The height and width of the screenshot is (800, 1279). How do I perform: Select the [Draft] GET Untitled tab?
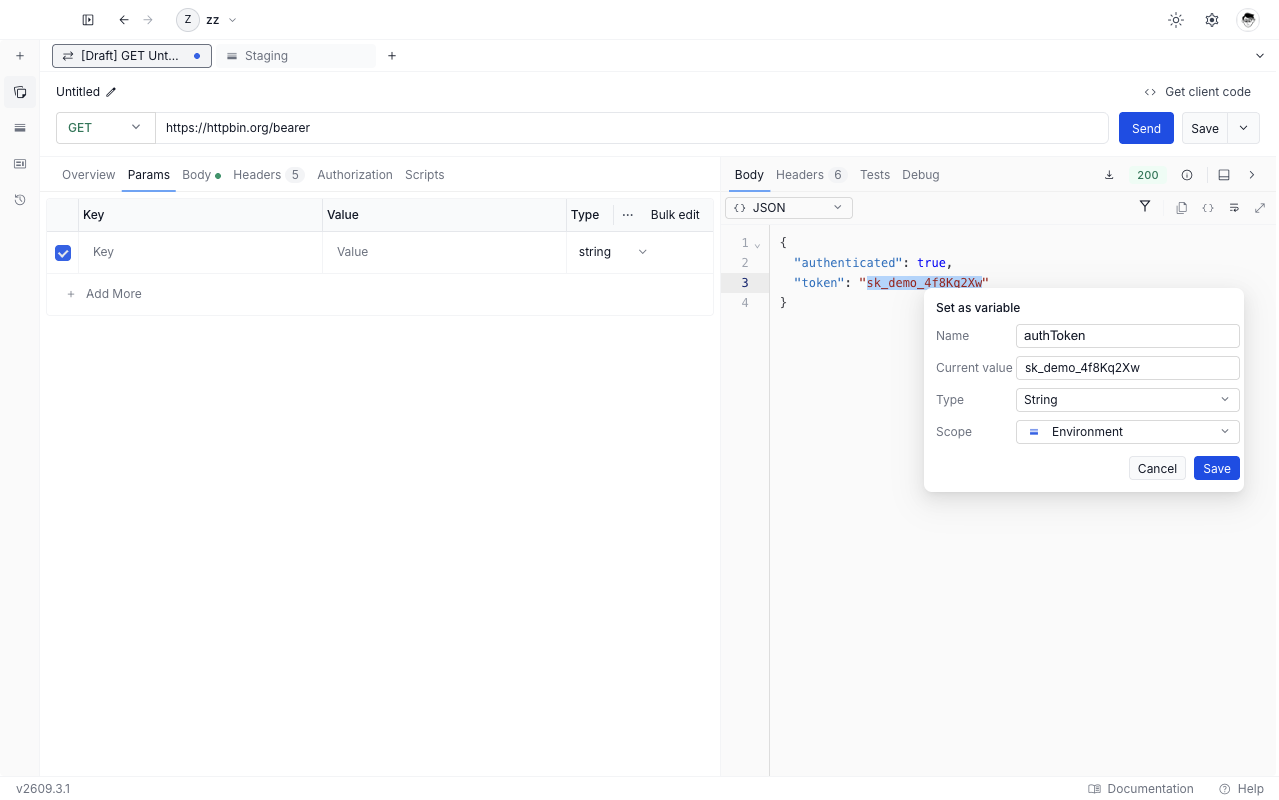point(132,56)
